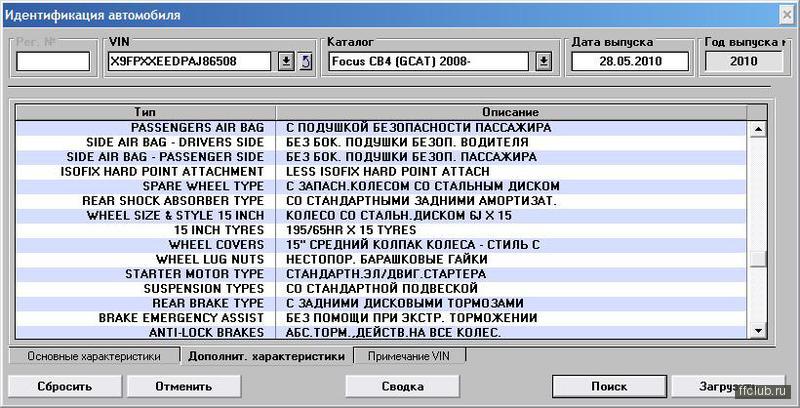Click the Год выпуска field showing 2010
Image resolution: width=800 pixels, height=408 pixels.
click(x=743, y=62)
